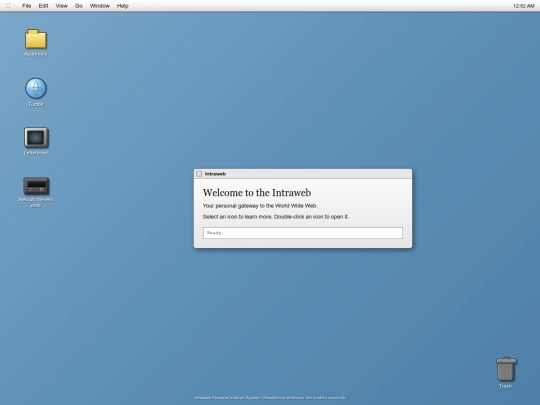540x405 pixels.
Task: Click the Ready status field
Action: pos(303,233)
